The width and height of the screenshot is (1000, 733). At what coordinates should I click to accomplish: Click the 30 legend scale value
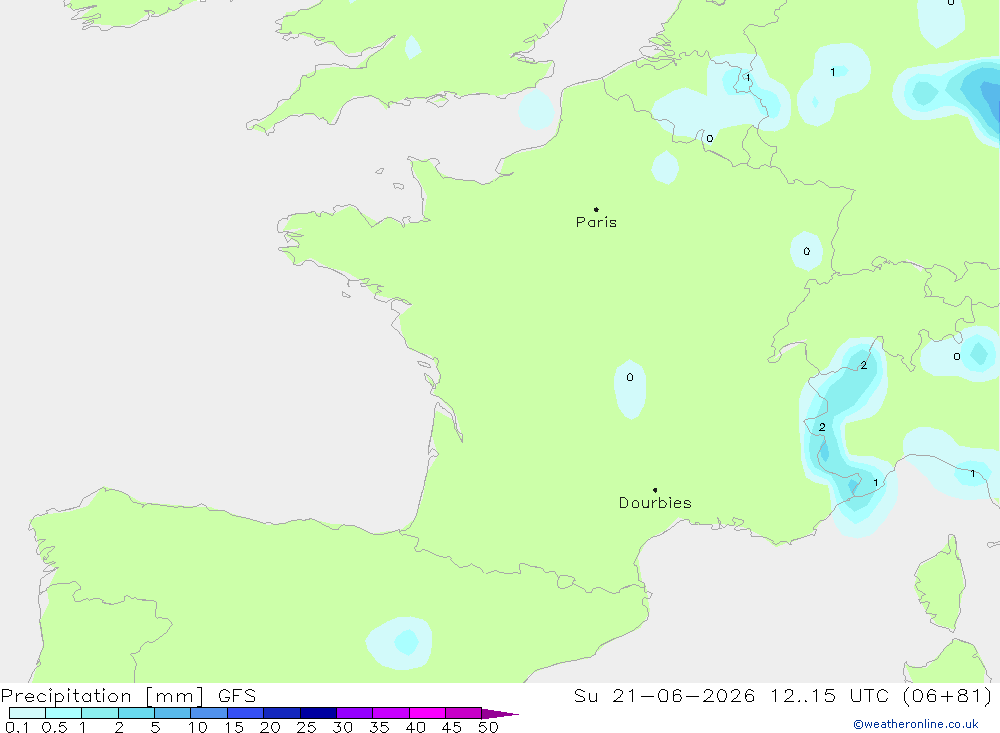tap(343, 727)
